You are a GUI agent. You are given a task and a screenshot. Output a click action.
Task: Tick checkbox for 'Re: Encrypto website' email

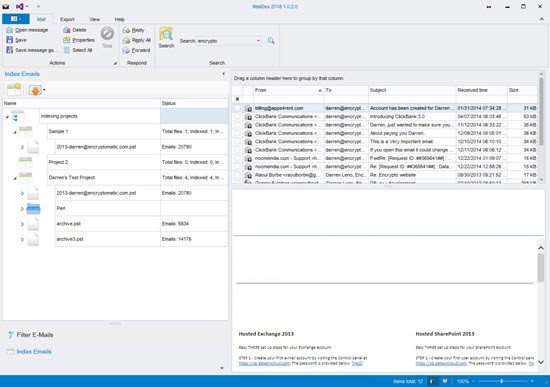pyautogui.click(x=237, y=175)
